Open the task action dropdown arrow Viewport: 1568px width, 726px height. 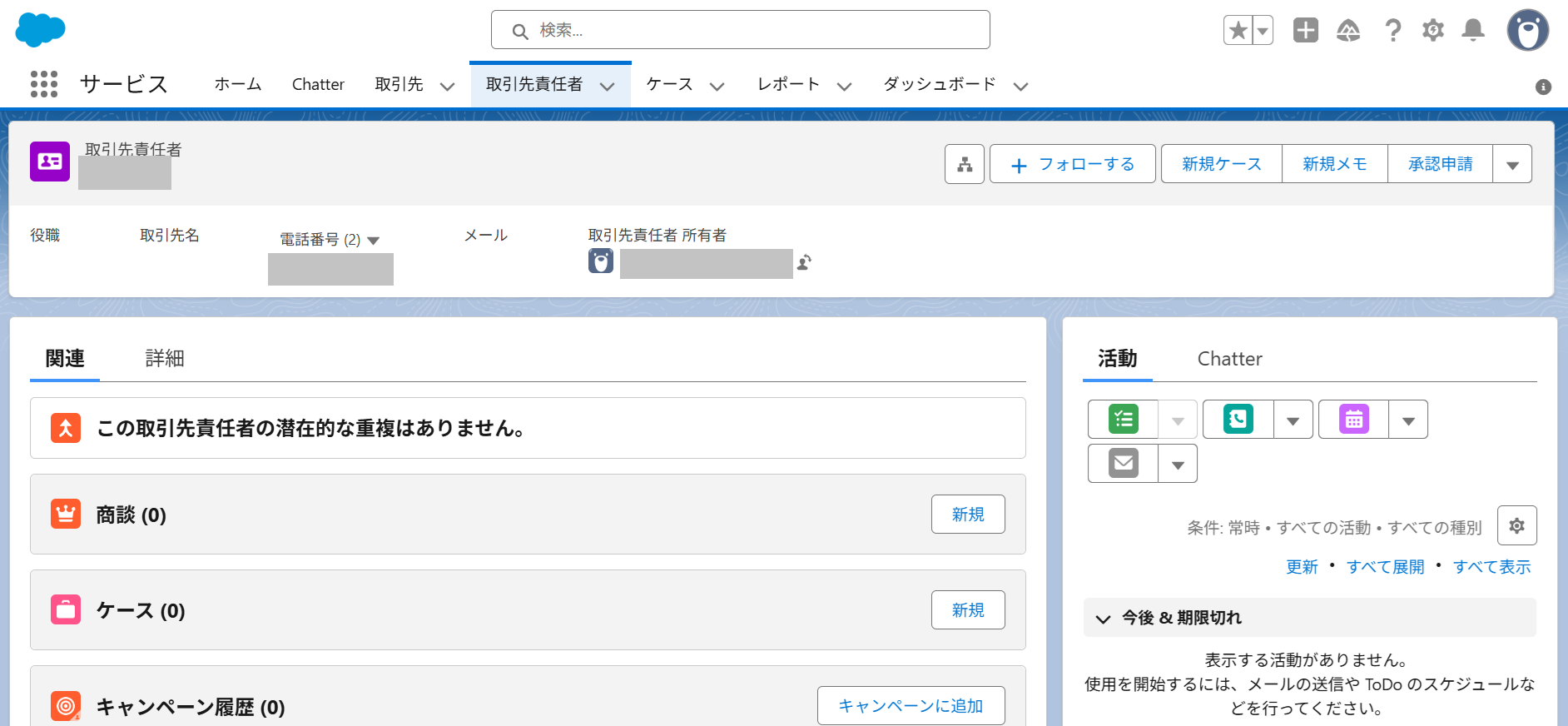1178,420
